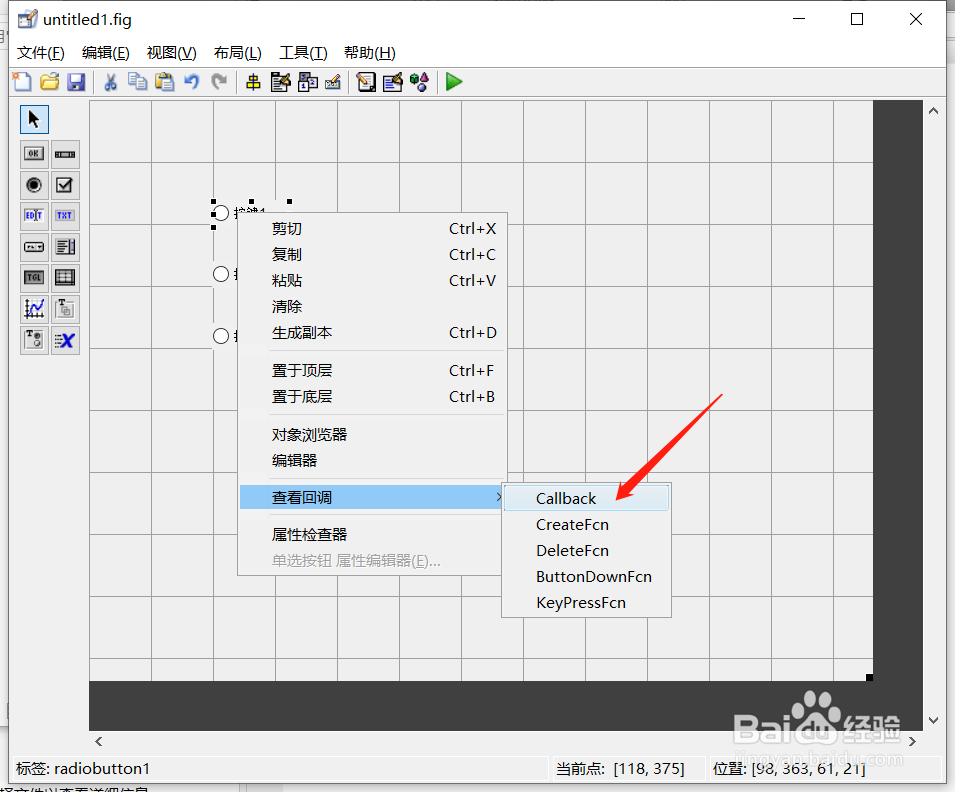The width and height of the screenshot is (955, 792).
Task: Open 对象浏览器 from the context menu
Action: point(373,434)
